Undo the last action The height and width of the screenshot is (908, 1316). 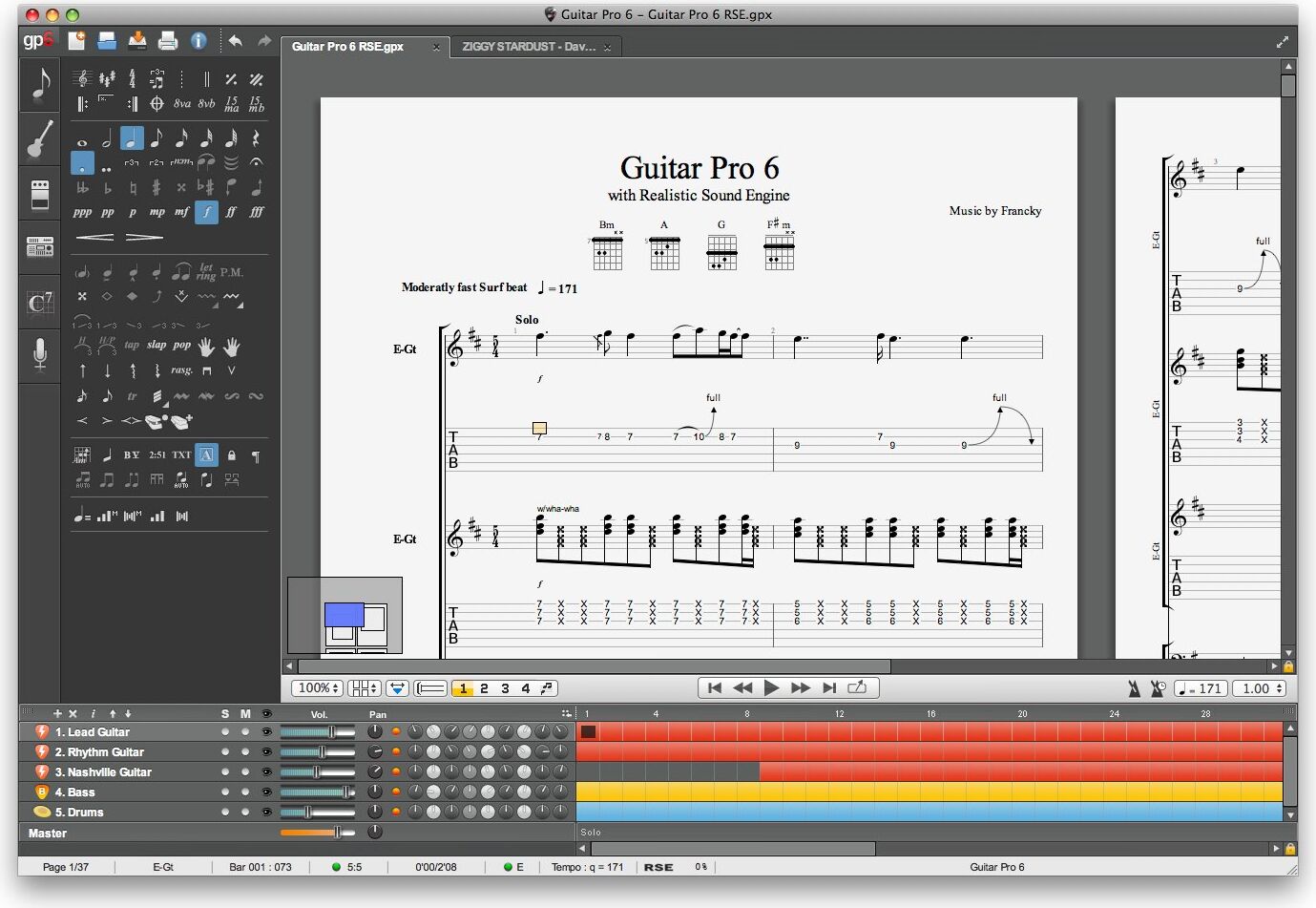236,41
